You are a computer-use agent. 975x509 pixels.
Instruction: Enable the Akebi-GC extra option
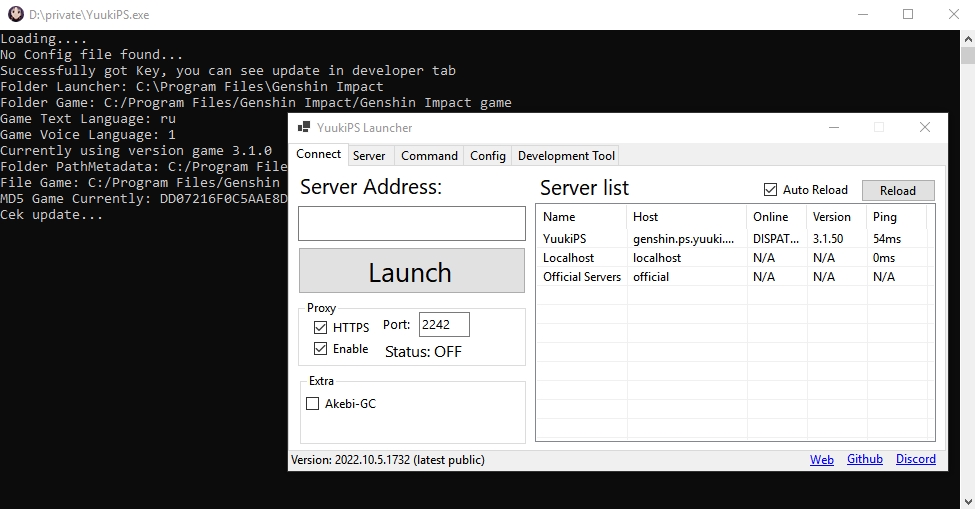pos(313,404)
